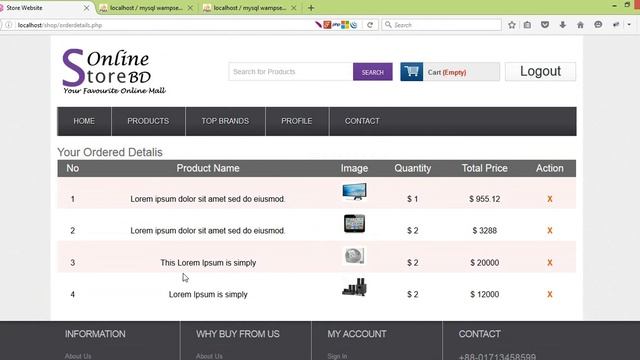640x360 pixels.
Task: Focus the Search for Products field
Action: [x=291, y=72]
